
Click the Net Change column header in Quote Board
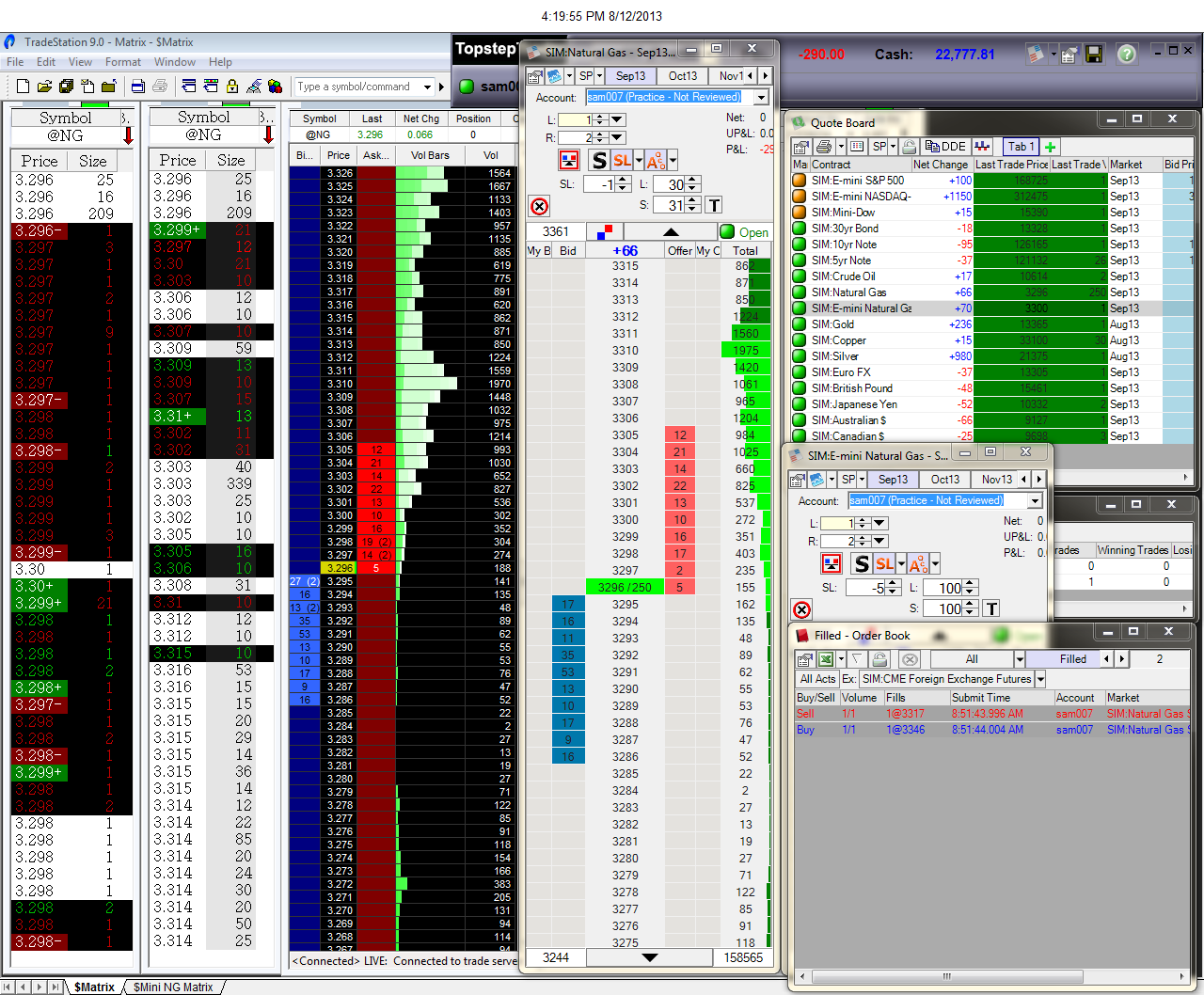[x=941, y=165]
